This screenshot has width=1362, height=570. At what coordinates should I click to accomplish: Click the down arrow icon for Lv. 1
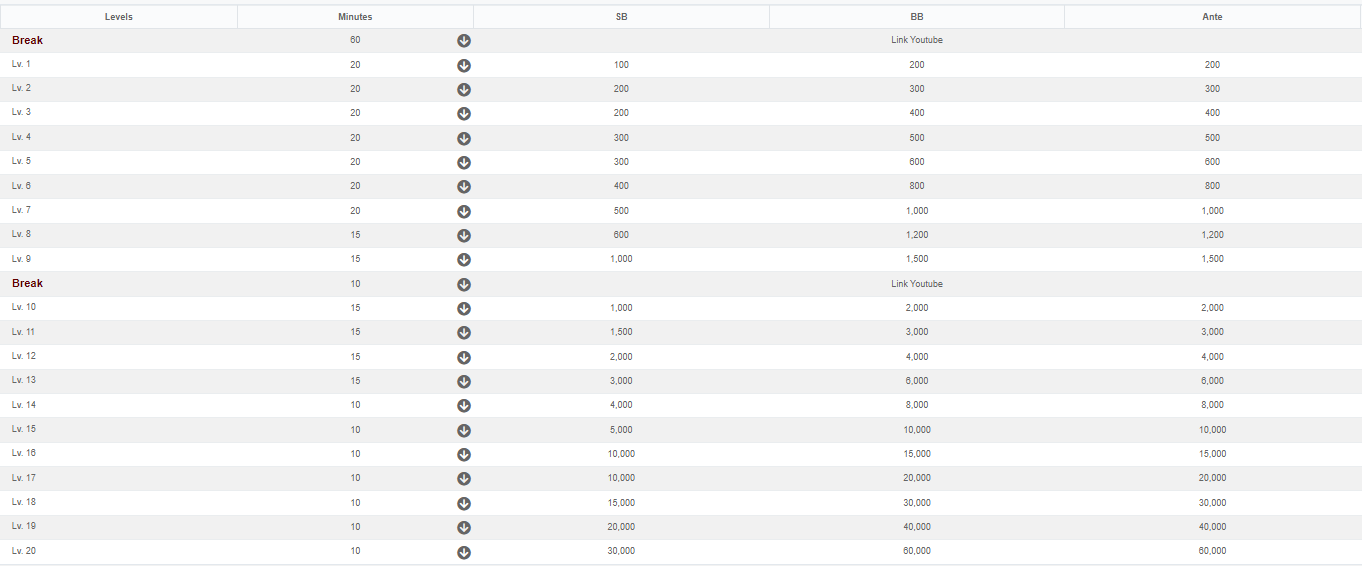[464, 65]
